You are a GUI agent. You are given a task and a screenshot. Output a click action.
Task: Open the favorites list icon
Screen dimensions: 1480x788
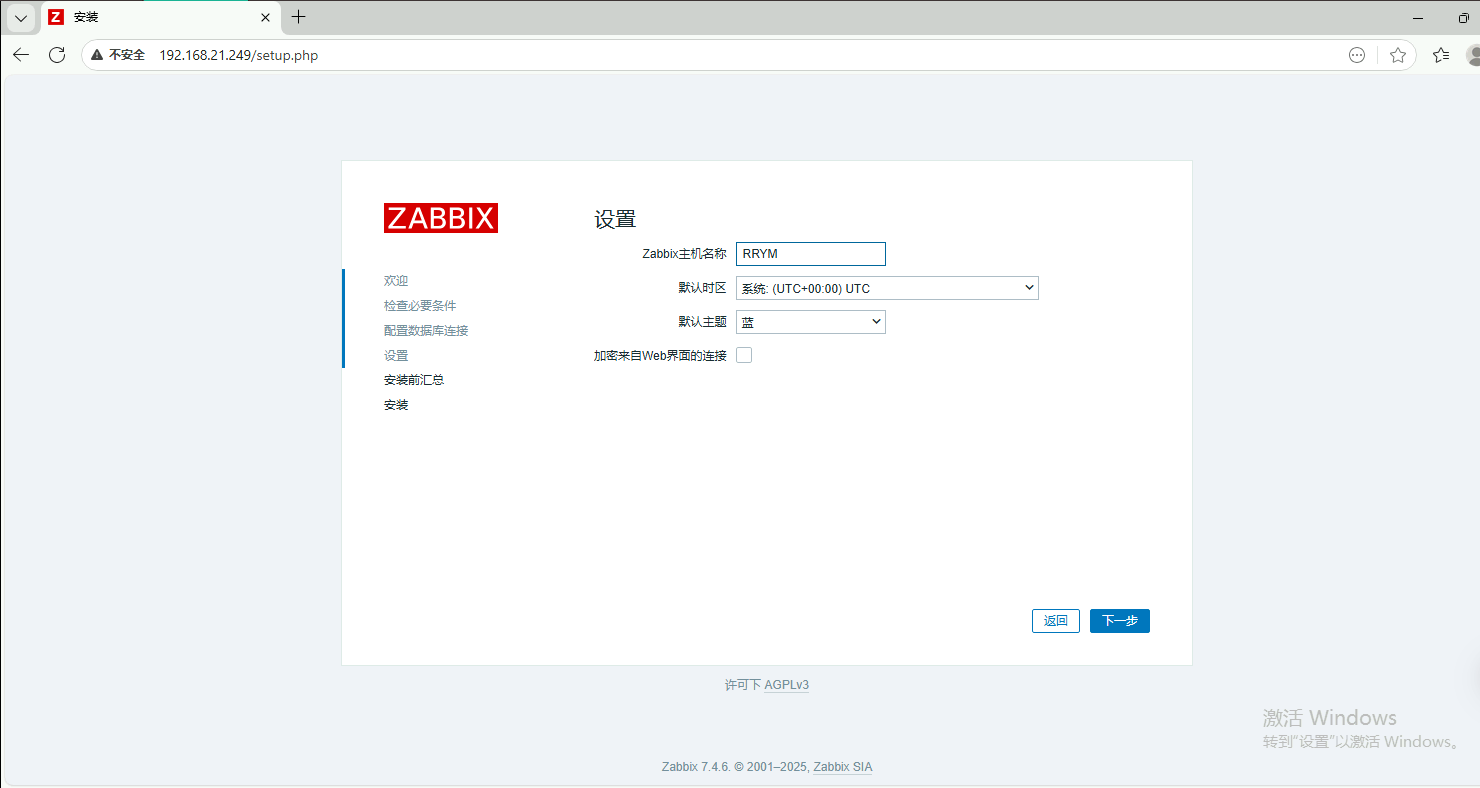click(x=1440, y=55)
